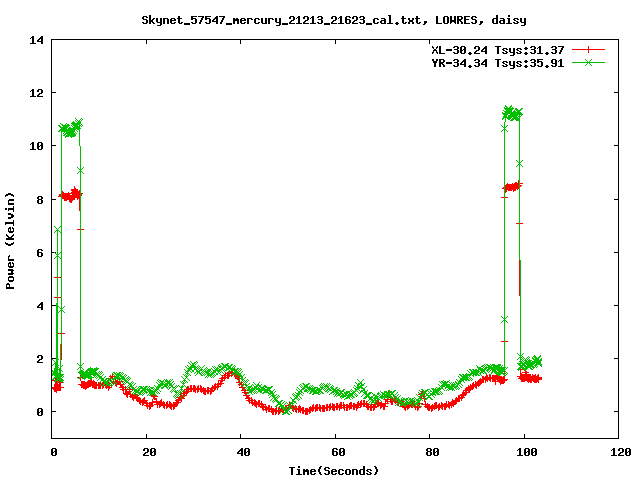The width and height of the screenshot is (640, 480).
Task: Click the y-axis tick label 4
Action: [x=40, y=306]
